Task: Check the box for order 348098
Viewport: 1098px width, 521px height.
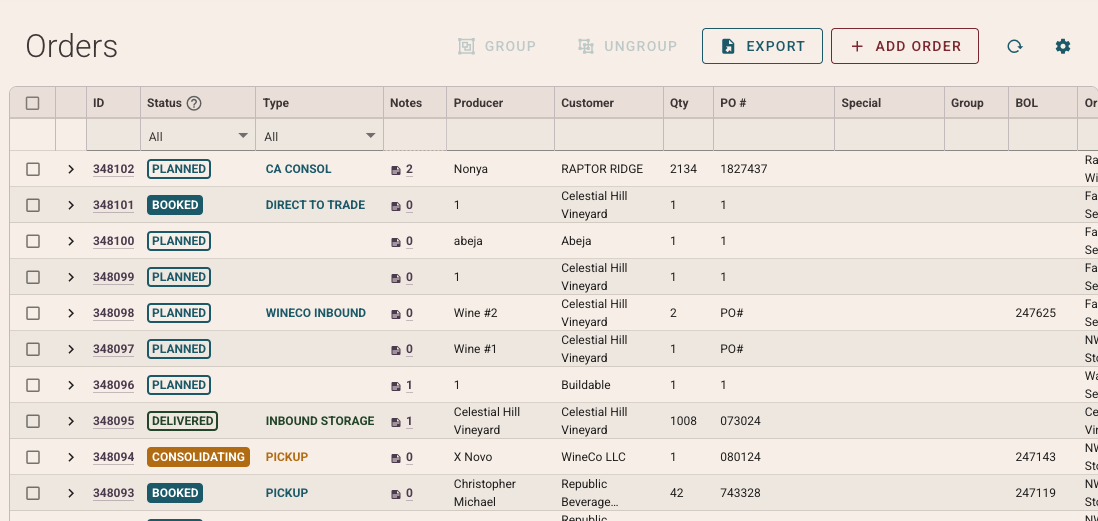Action: click(33, 313)
